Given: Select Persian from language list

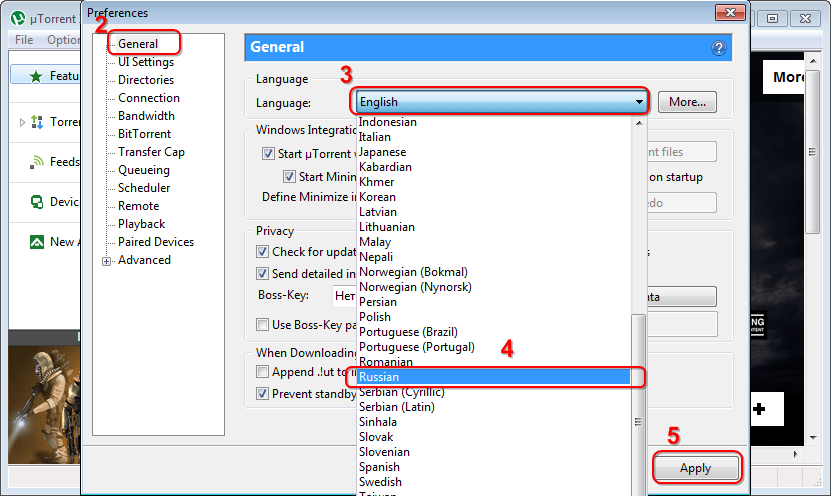Looking at the screenshot, I should point(494,302).
